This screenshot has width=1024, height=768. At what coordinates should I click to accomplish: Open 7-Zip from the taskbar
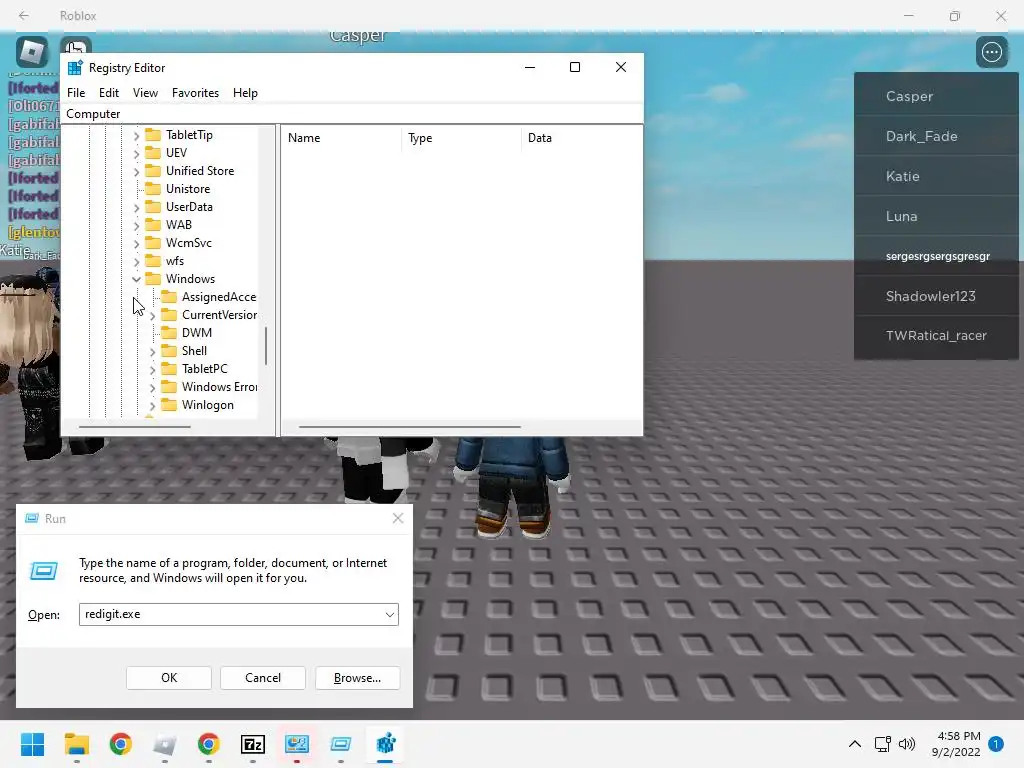pyautogui.click(x=253, y=744)
